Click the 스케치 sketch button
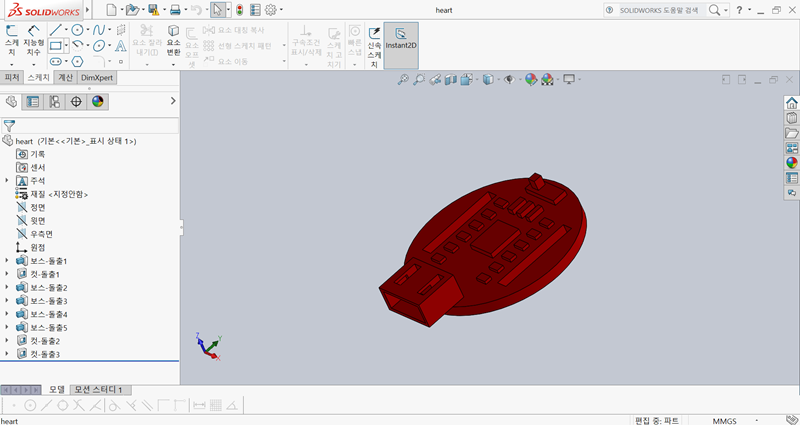 point(11,40)
